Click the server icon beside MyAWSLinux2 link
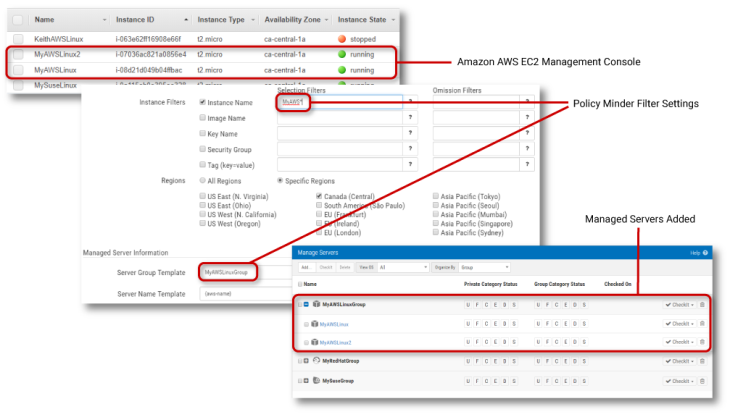 point(315,342)
